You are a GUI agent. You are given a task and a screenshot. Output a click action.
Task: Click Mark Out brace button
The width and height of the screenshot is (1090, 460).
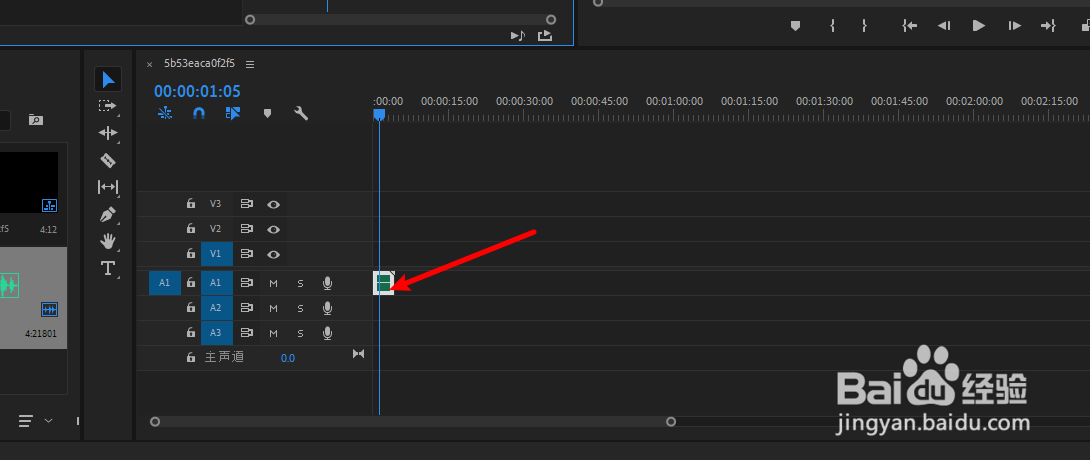pos(864,26)
